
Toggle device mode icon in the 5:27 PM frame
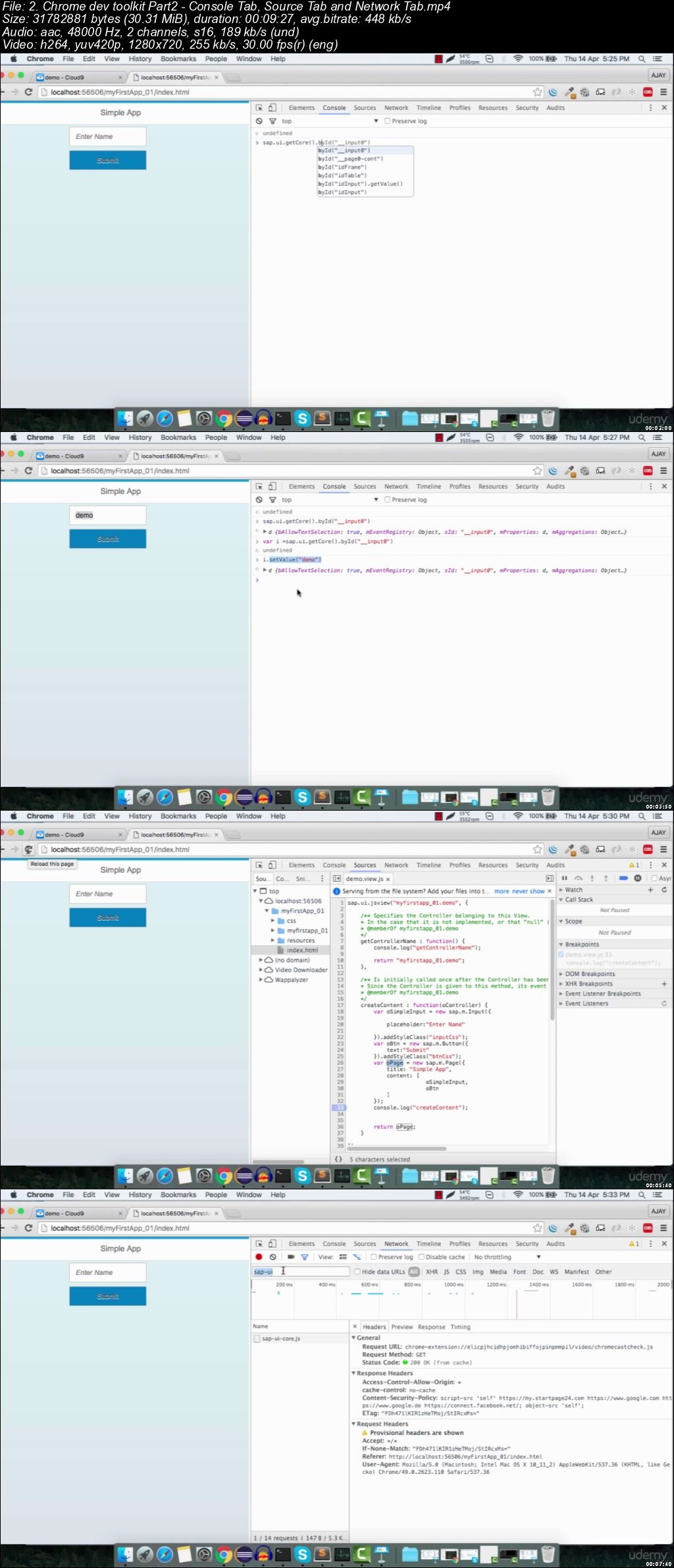coord(272,487)
